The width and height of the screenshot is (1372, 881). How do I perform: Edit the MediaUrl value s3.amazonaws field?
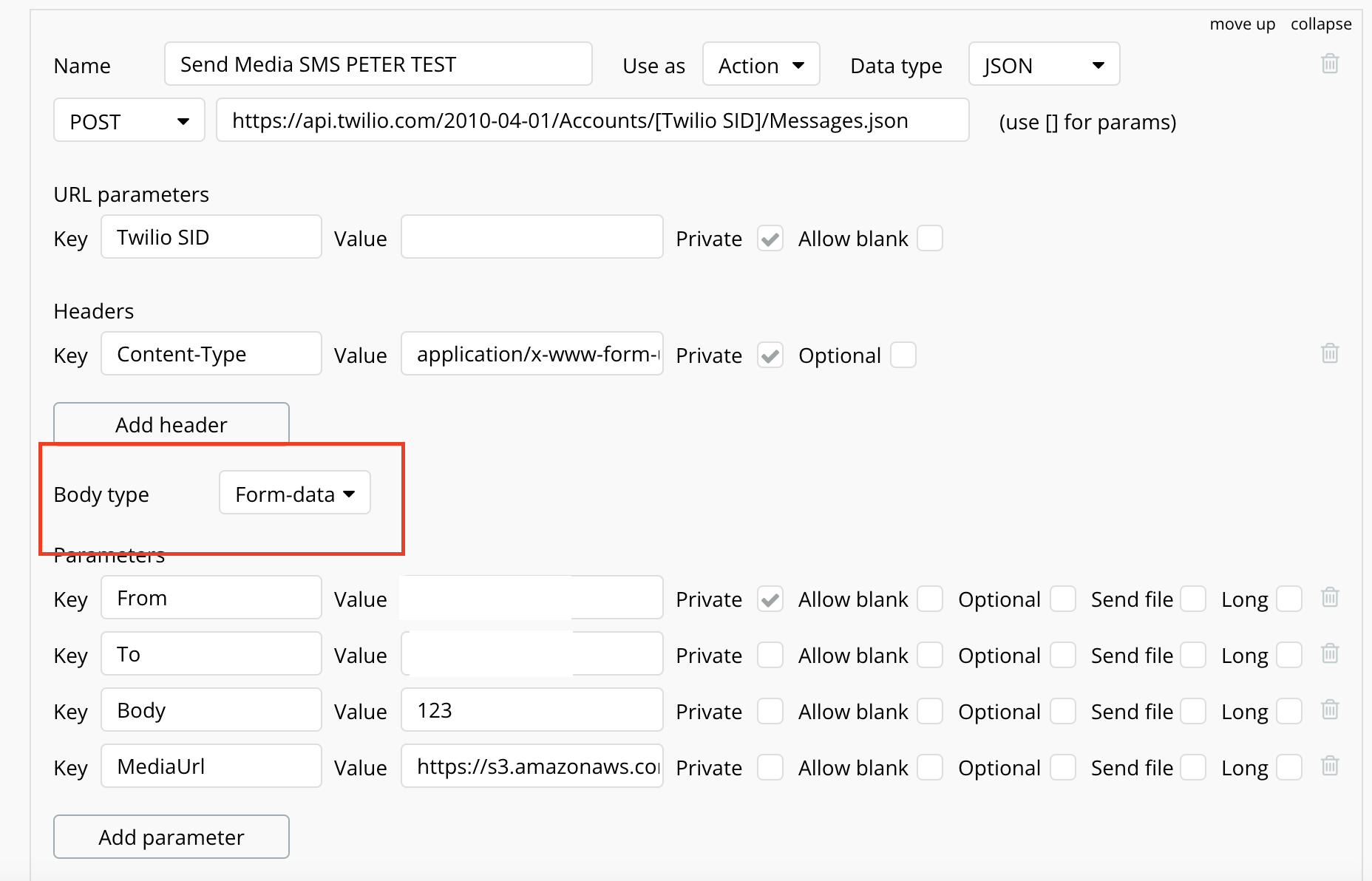(x=532, y=766)
